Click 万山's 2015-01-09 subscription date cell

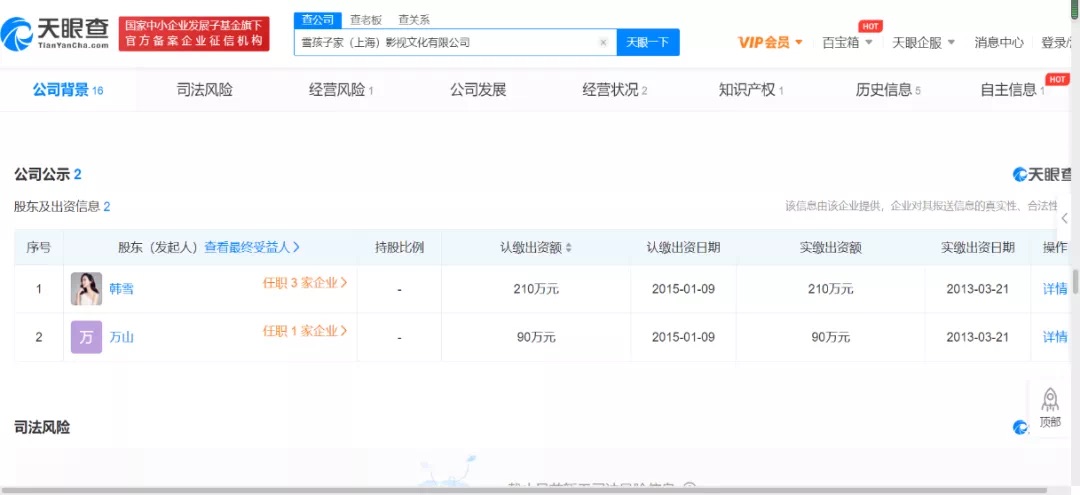pos(683,337)
